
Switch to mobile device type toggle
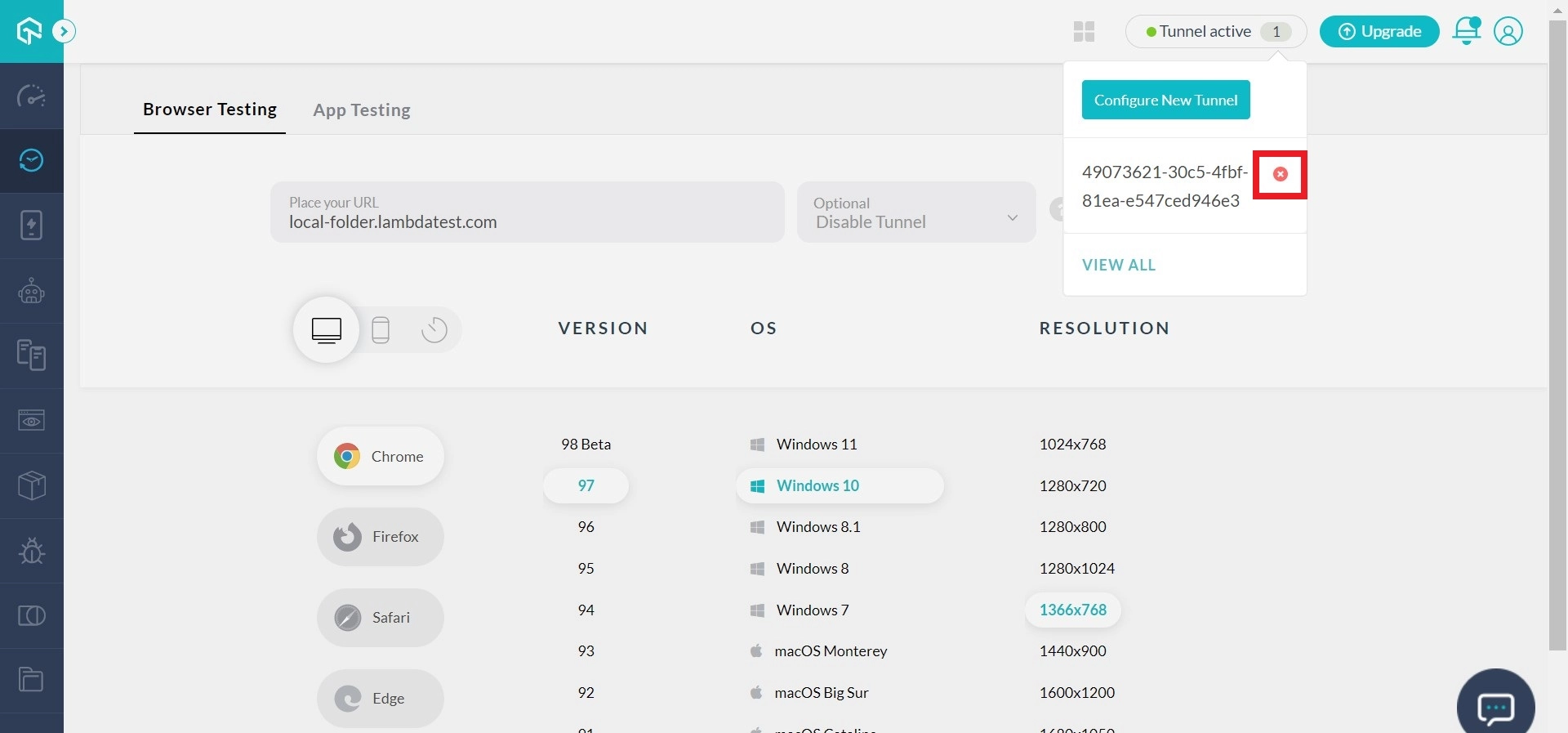tap(381, 330)
